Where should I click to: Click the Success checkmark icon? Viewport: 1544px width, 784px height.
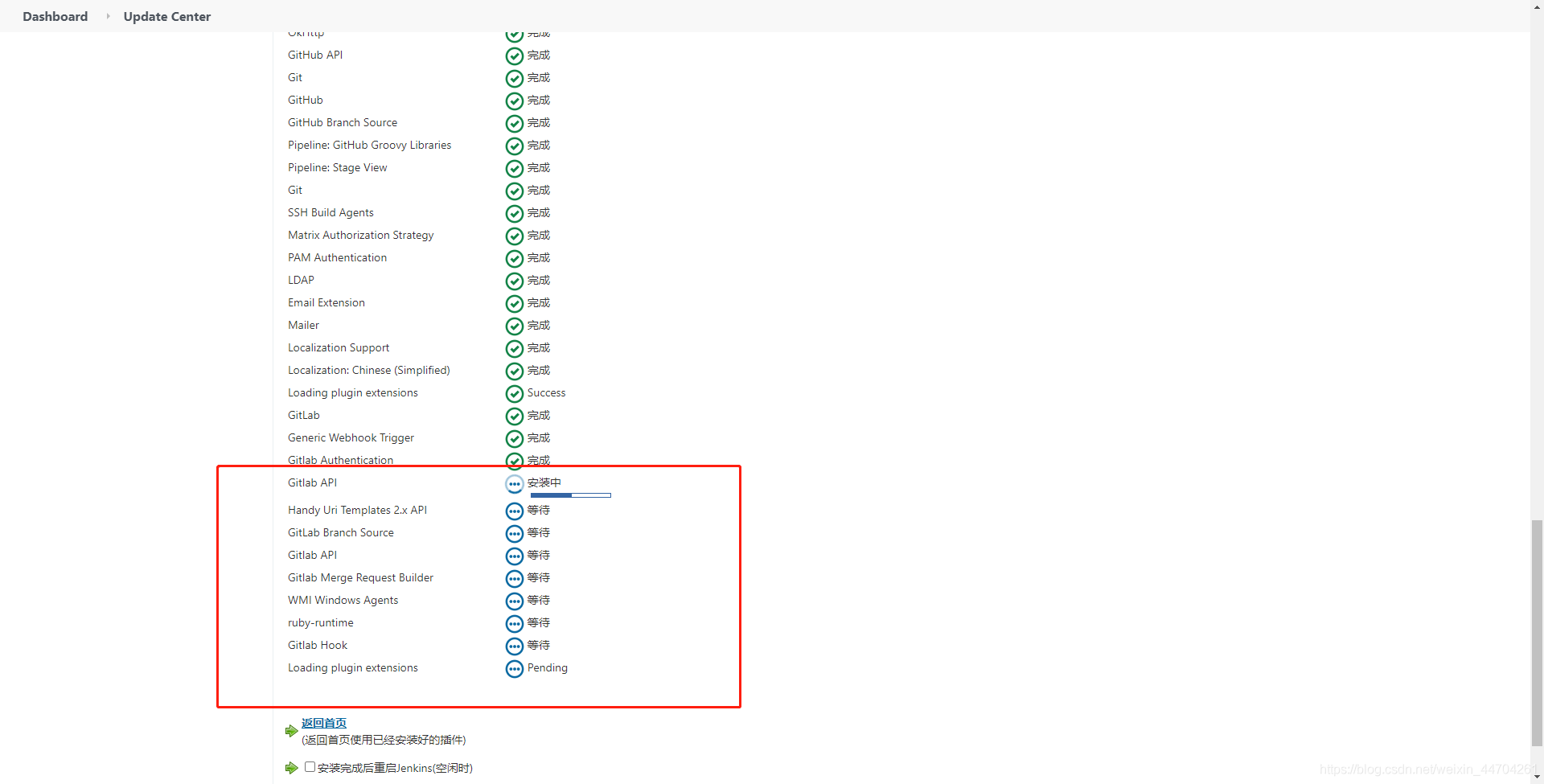(x=515, y=394)
